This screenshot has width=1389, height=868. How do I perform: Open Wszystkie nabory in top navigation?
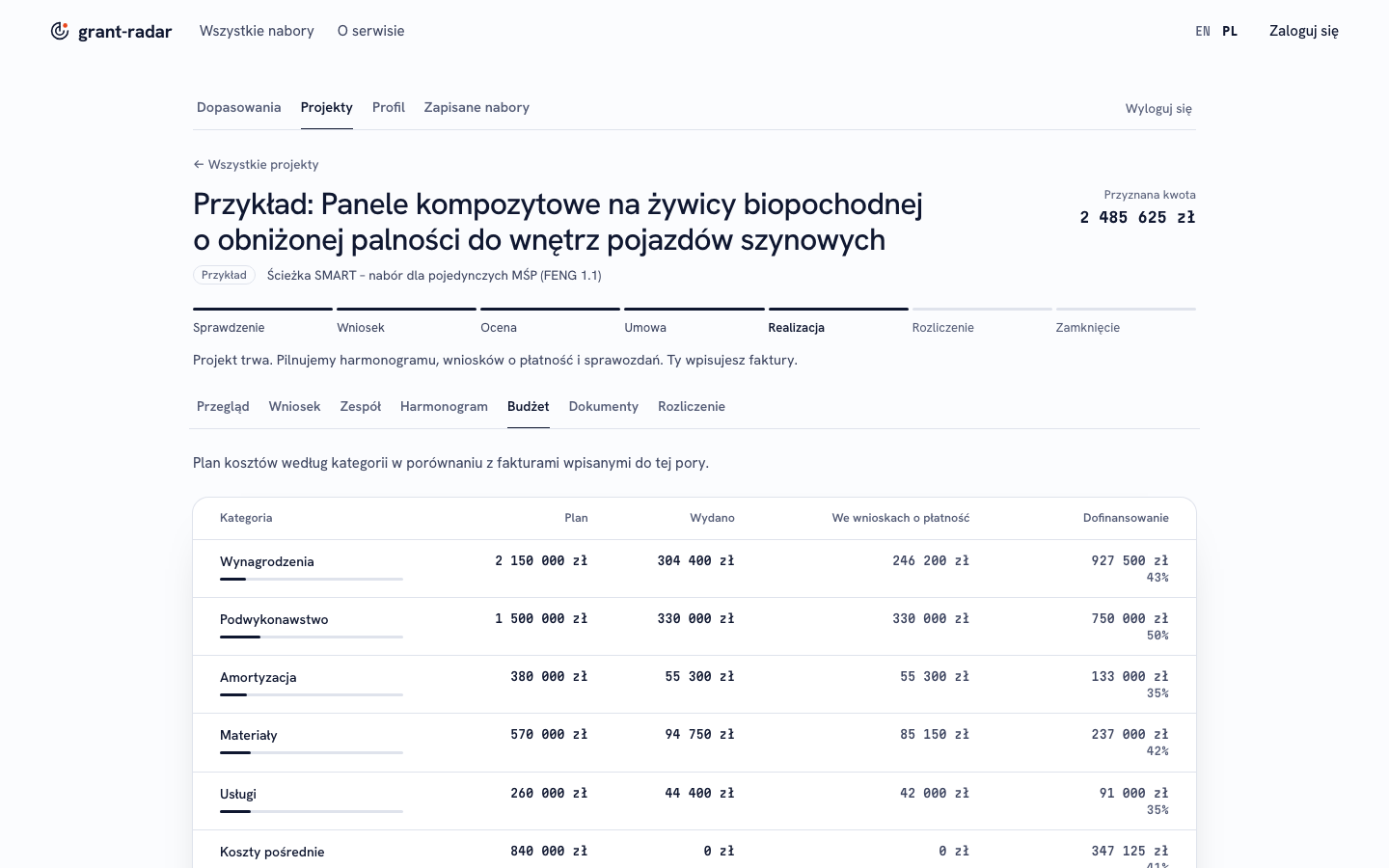[257, 31]
